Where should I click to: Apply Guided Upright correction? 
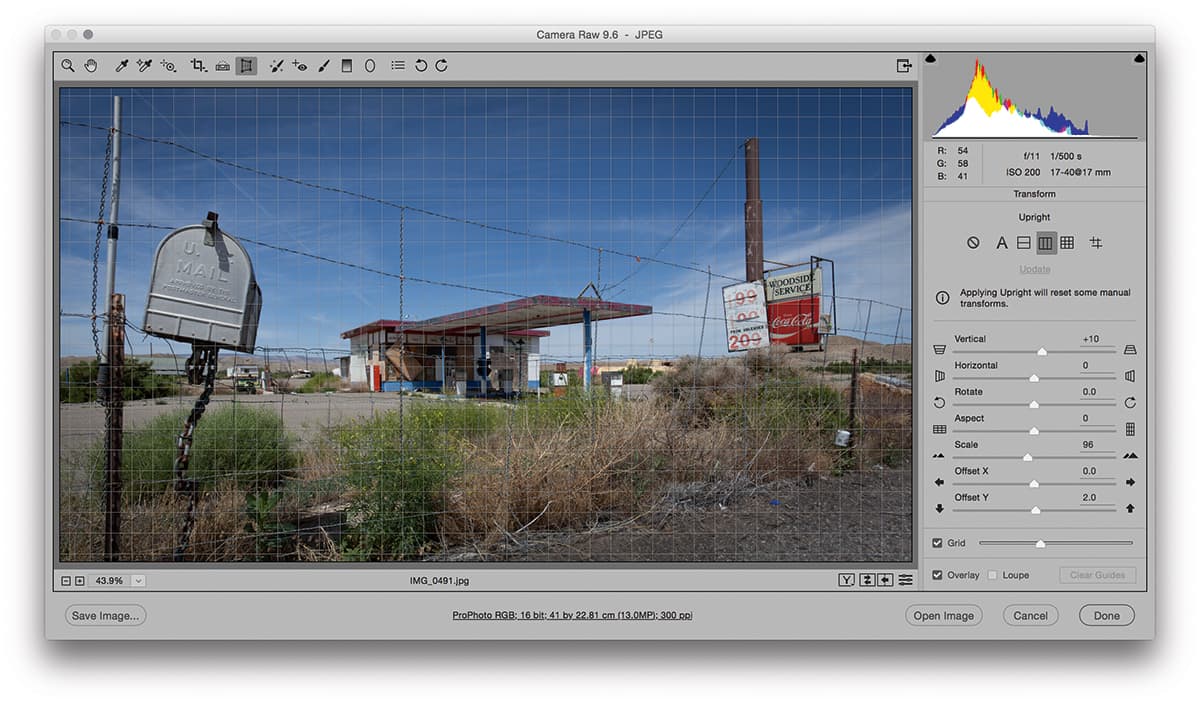click(x=1096, y=243)
